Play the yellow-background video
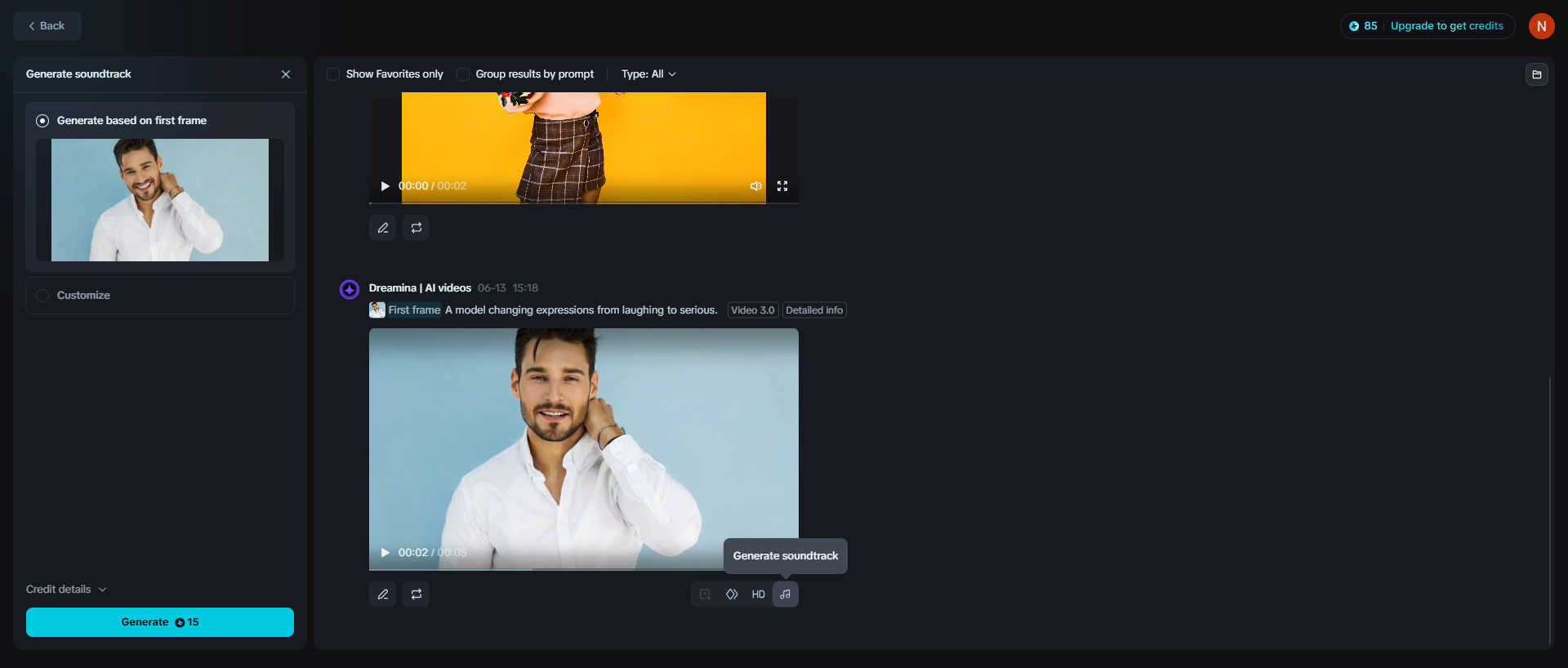The width and height of the screenshot is (1568, 668). tap(385, 186)
